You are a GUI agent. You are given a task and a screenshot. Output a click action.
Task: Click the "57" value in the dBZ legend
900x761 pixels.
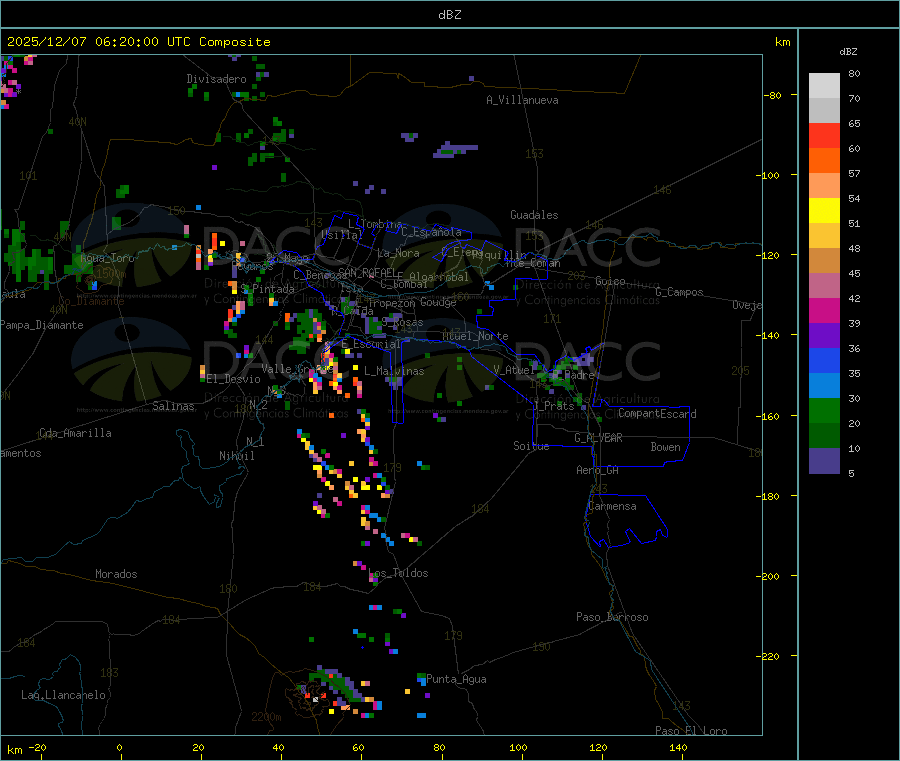[x=854, y=173]
